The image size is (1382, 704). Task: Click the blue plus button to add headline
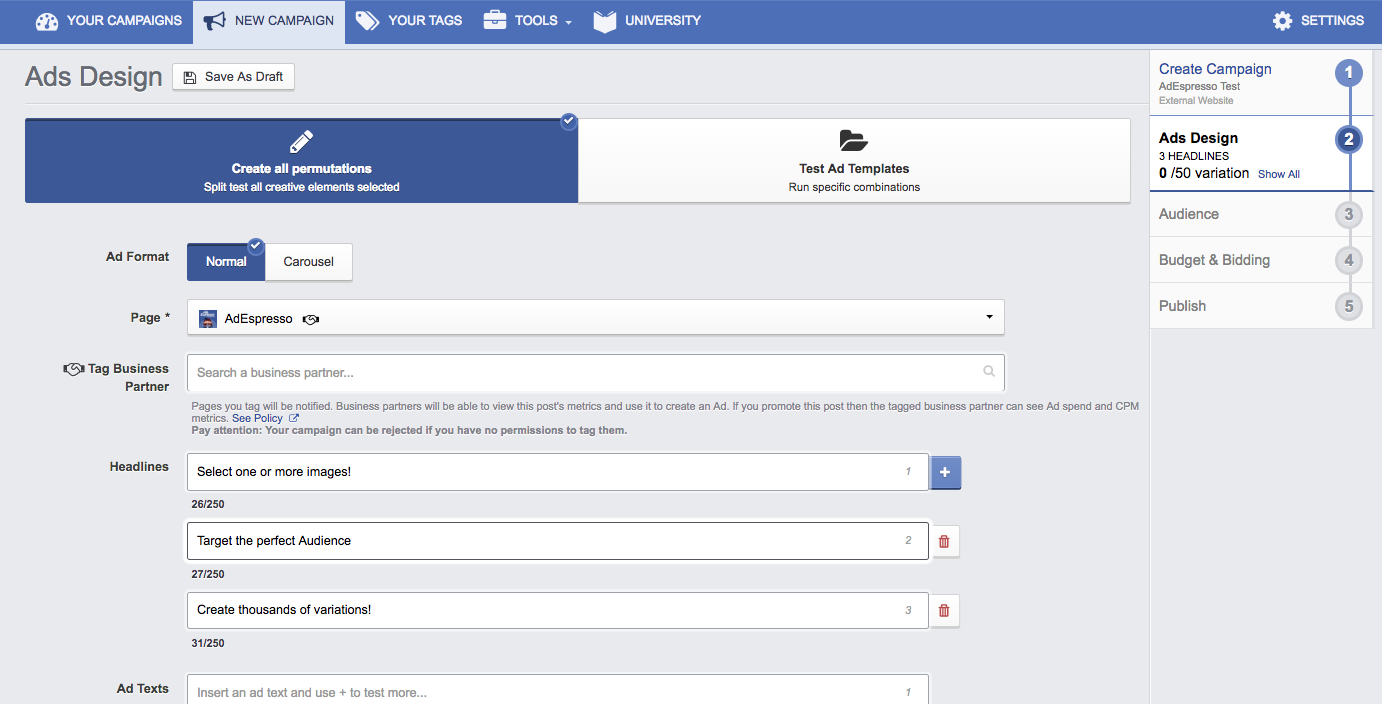tap(945, 471)
